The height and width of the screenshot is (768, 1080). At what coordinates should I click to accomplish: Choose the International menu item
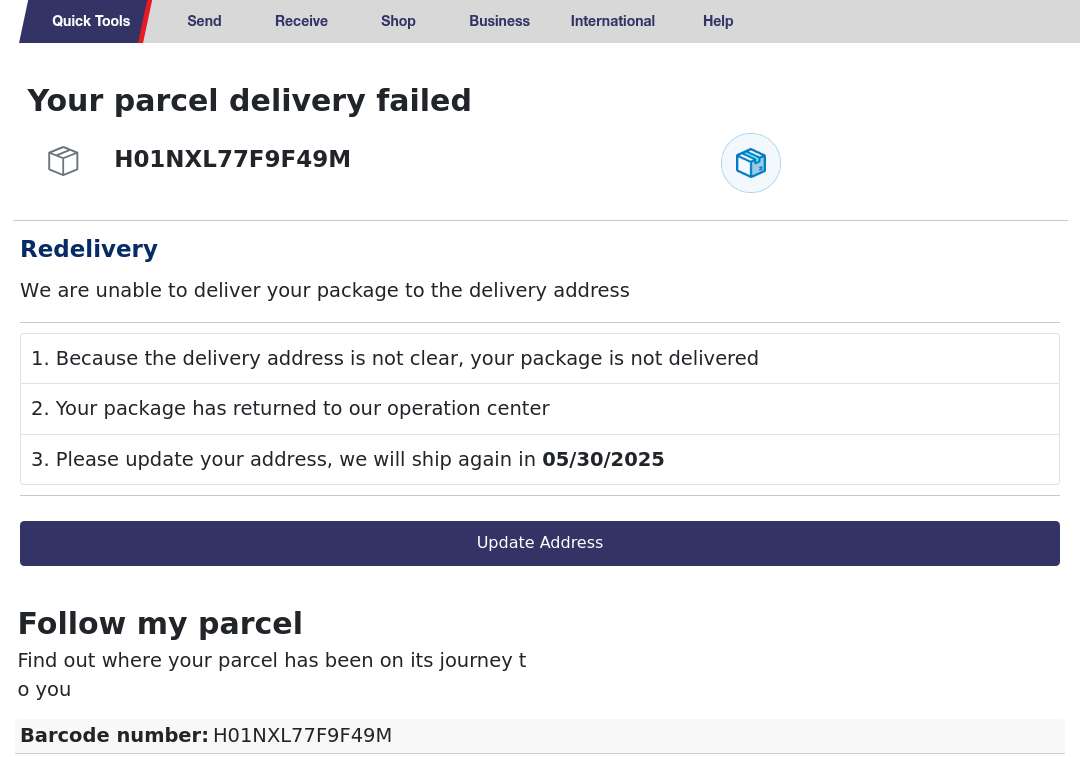pyautogui.click(x=612, y=21)
